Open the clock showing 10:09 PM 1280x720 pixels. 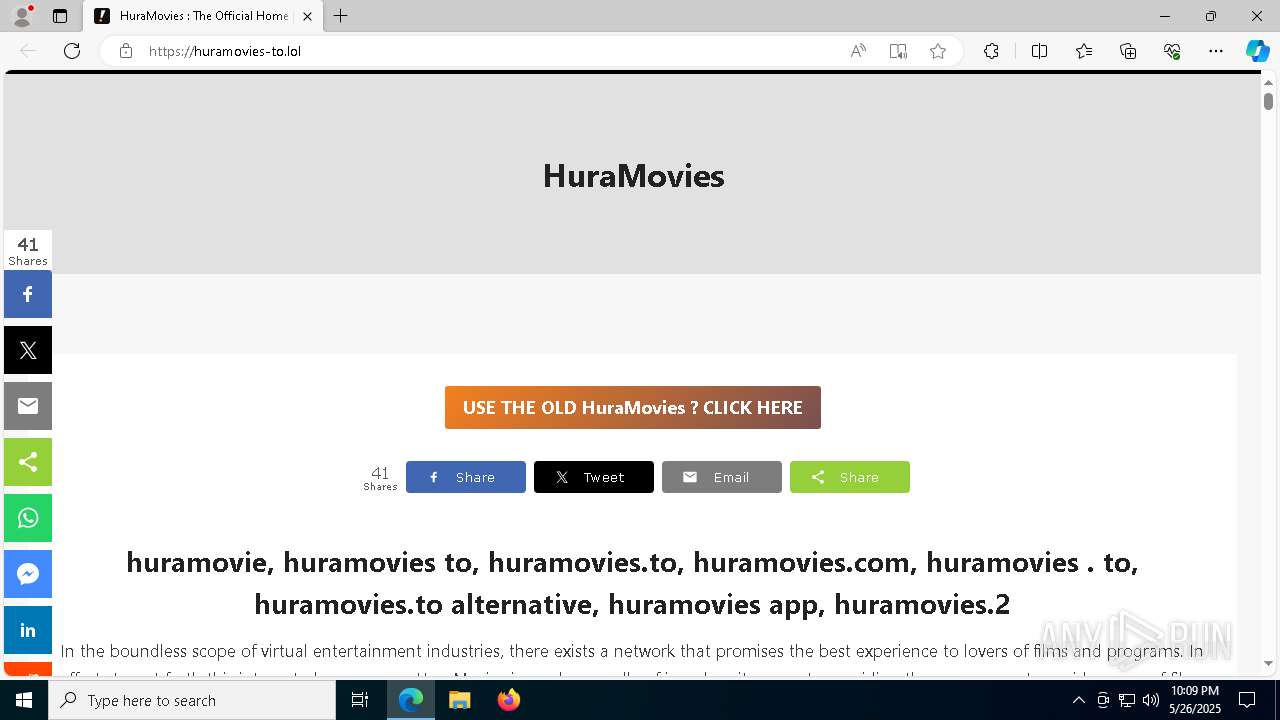click(1195, 700)
